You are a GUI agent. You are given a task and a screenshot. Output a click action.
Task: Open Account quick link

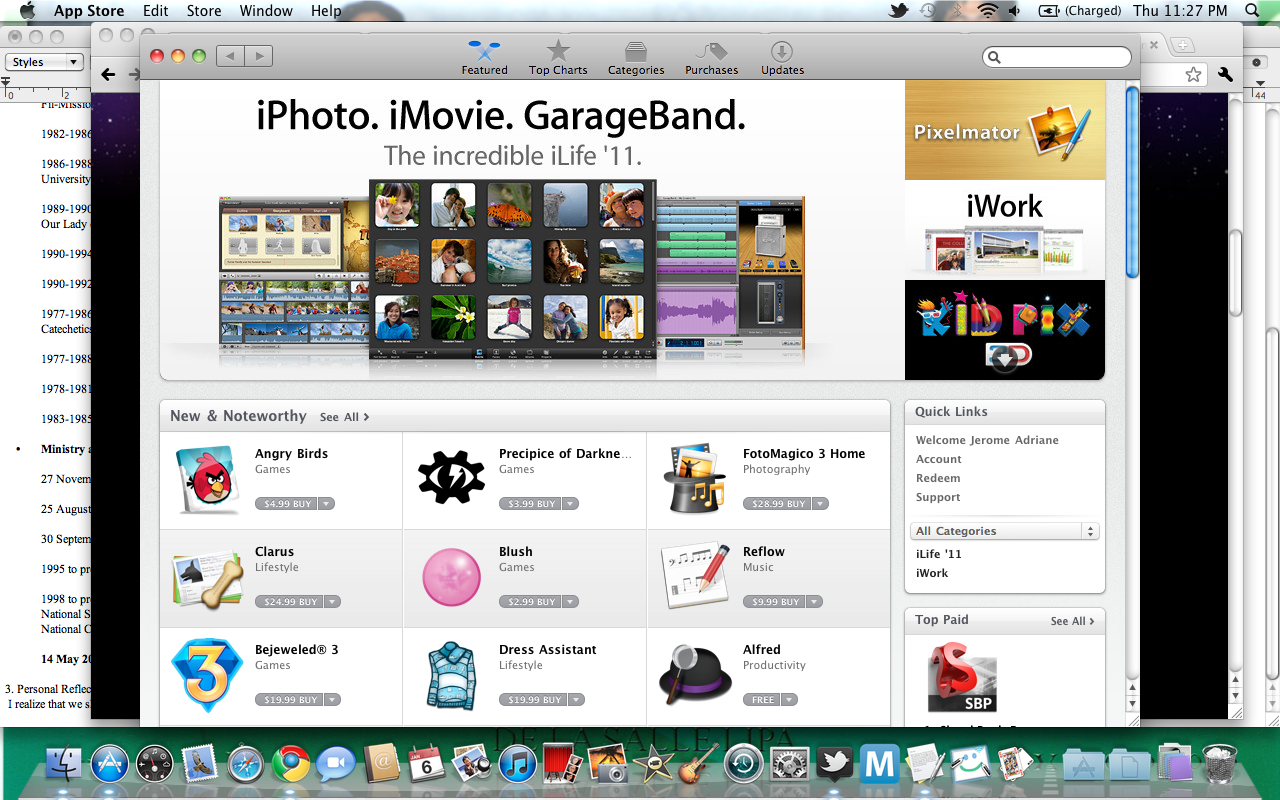click(x=938, y=459)
